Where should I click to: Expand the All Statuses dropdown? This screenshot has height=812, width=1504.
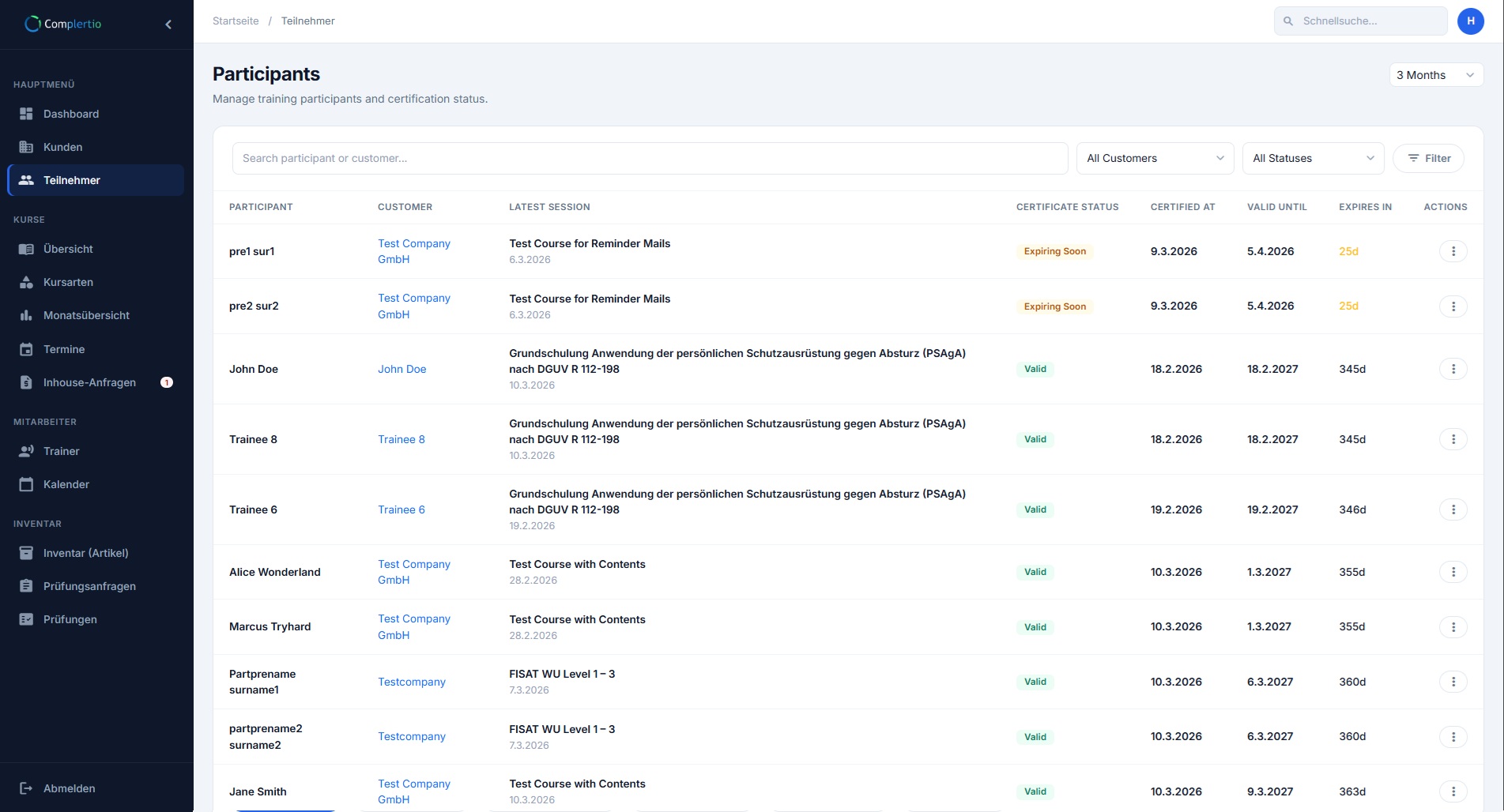(1313, 158)
